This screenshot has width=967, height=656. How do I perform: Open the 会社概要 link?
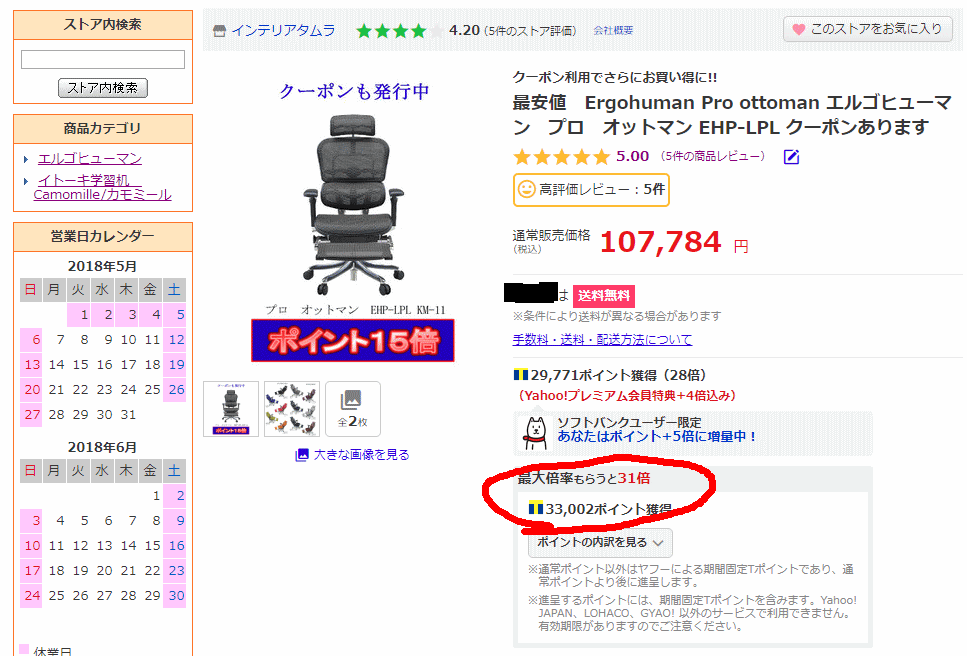tap(613, 30)
